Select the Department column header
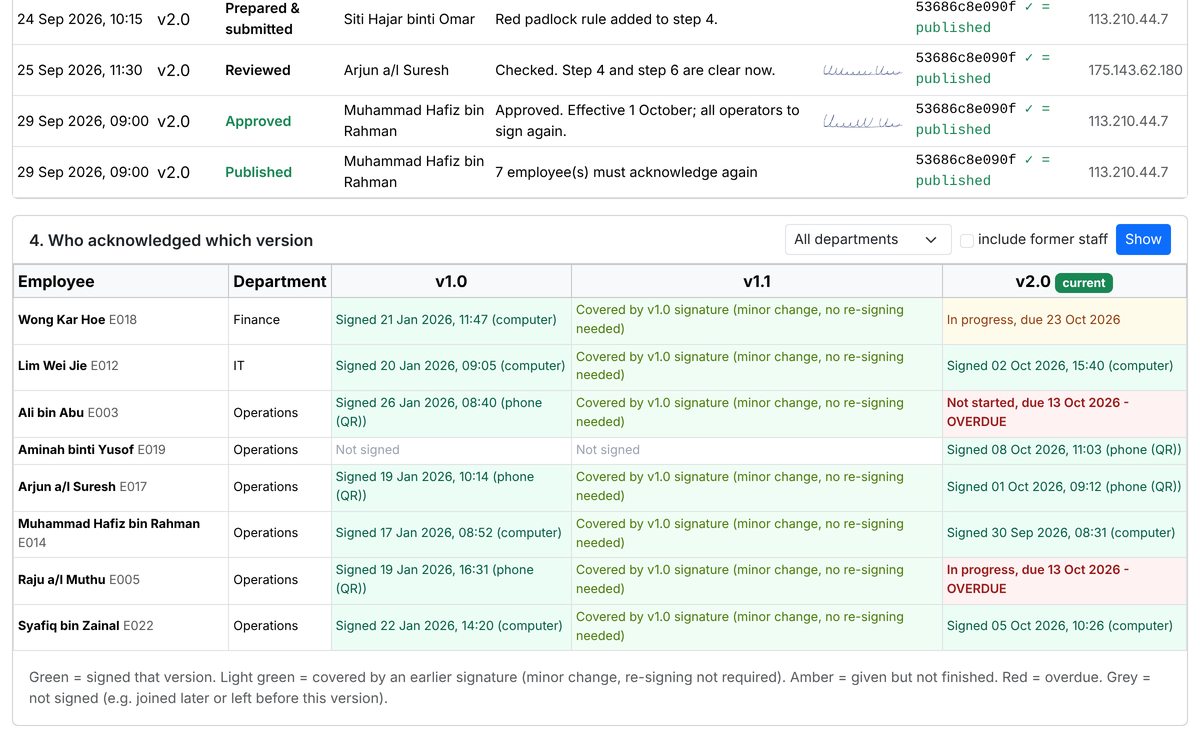Image resolution: width=1200 pixels, height=750 pixels. point(280,282)
